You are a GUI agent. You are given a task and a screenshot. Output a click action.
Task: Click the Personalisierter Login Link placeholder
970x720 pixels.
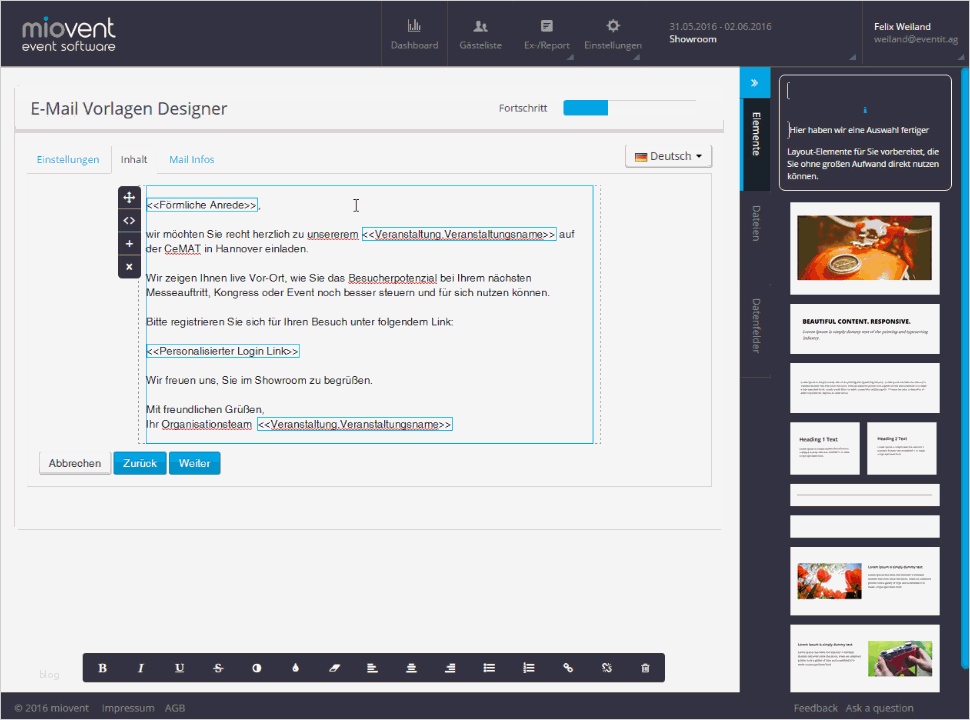pyautogui.click(x=223, y=351)
